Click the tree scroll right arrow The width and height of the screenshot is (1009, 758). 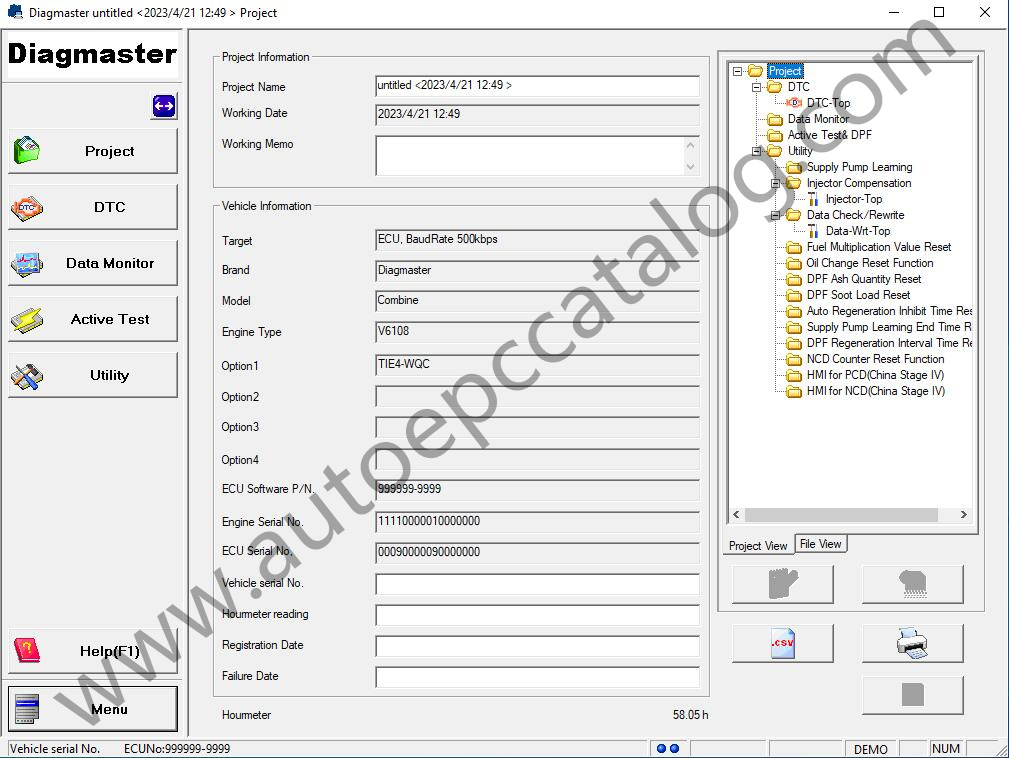[x=963, y=515]
